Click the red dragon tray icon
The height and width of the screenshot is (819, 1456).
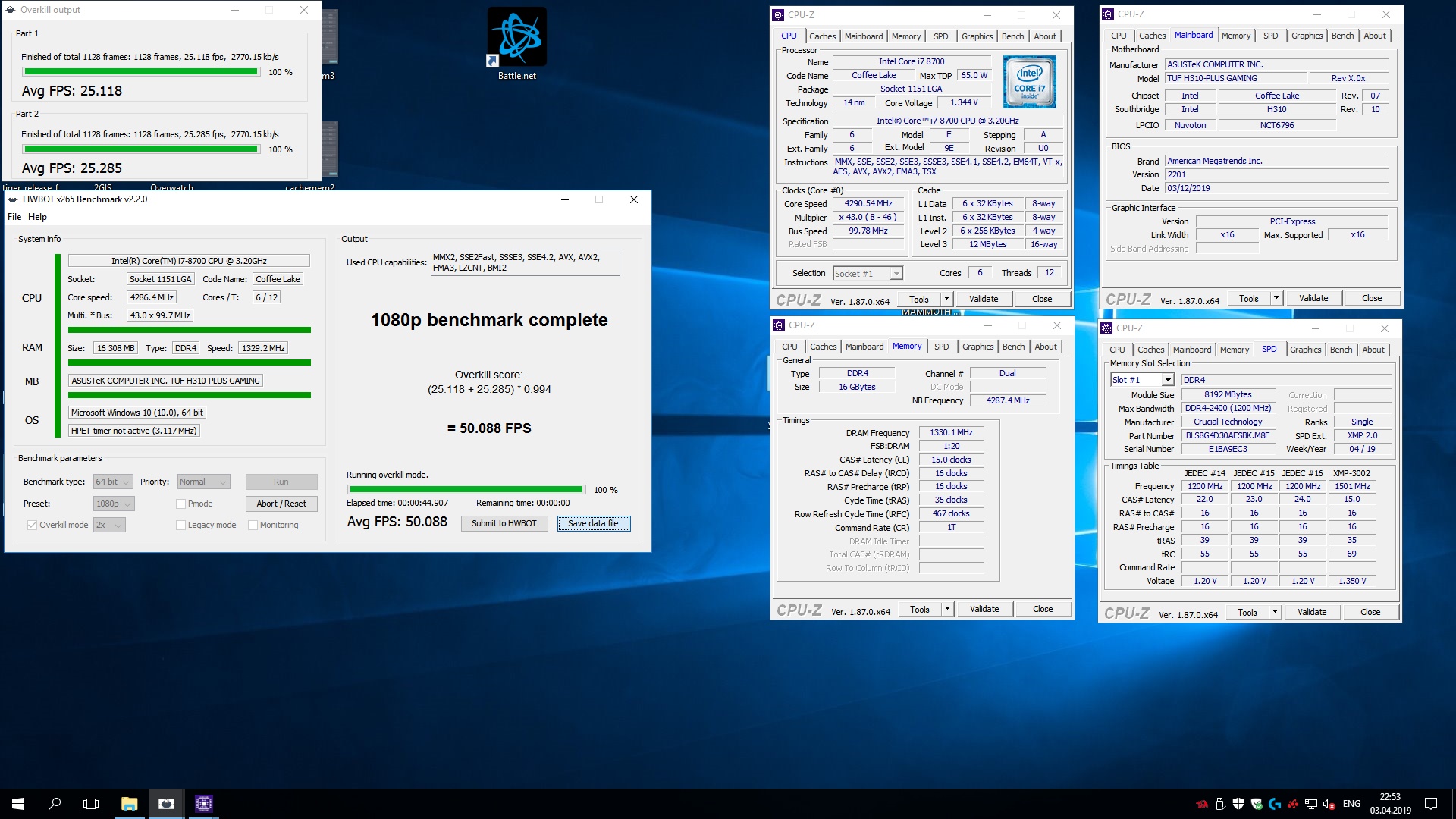click(1202, 804)
